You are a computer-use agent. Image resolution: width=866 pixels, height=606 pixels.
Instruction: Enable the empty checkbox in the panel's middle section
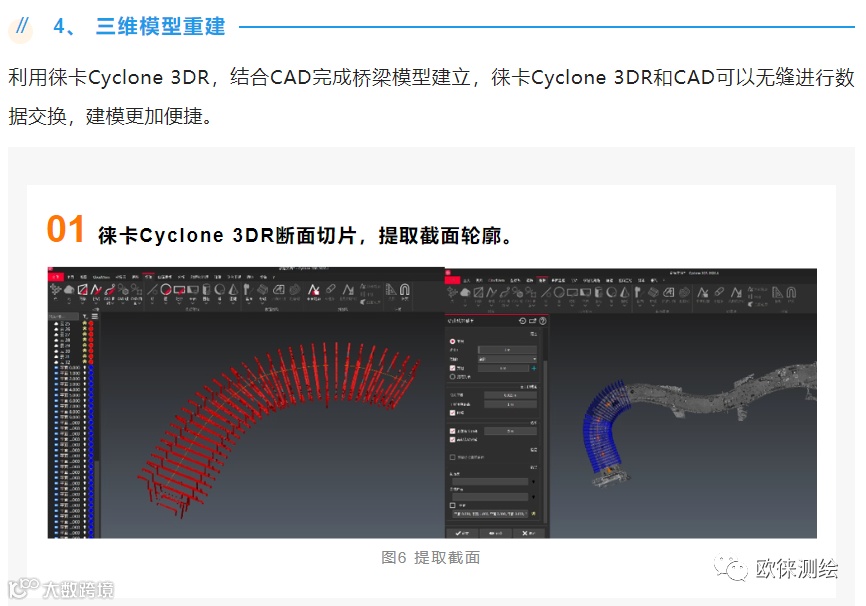click(x=453, y=457)
